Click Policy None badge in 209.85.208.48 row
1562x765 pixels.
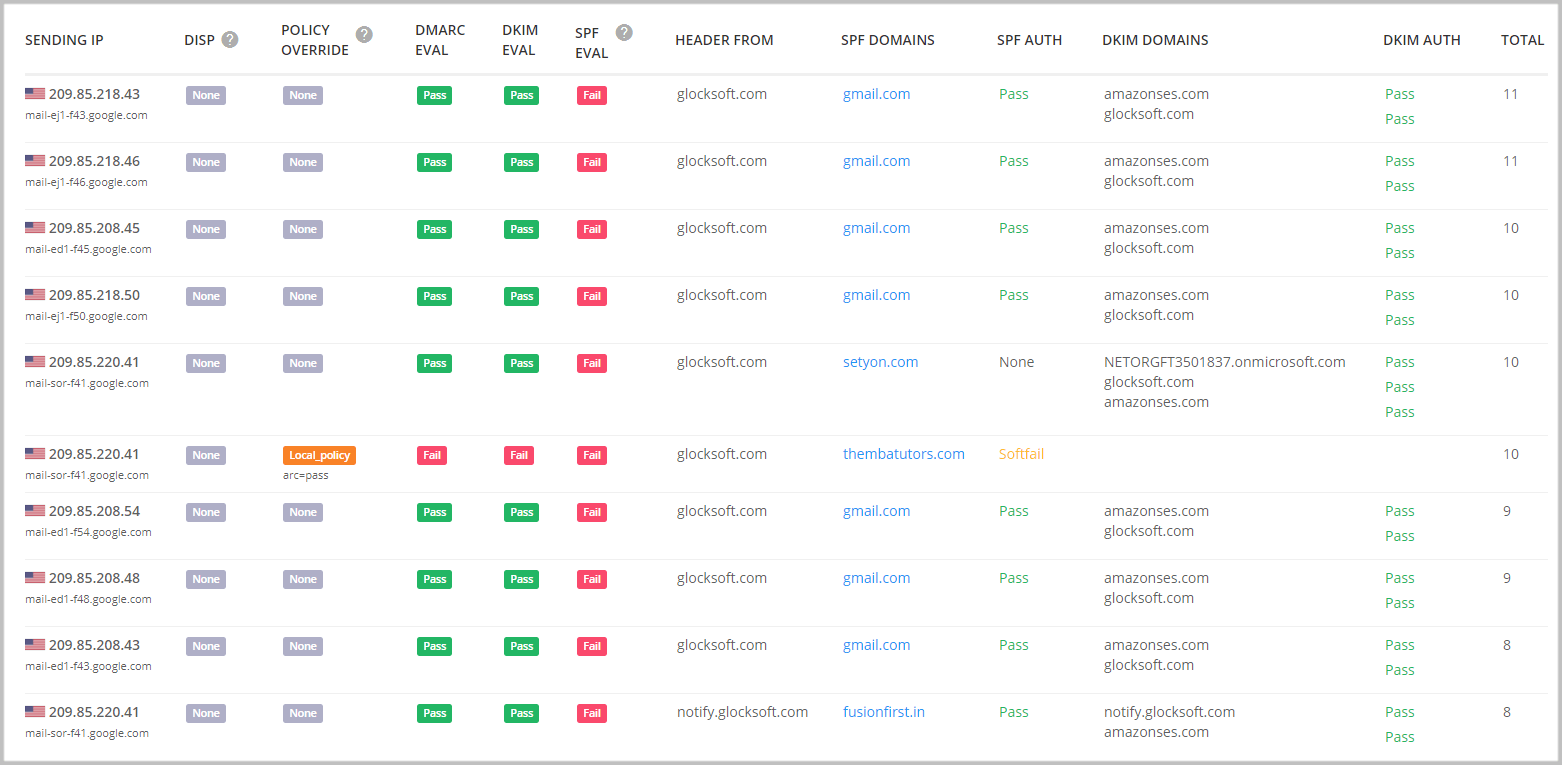tap(303, 579)
